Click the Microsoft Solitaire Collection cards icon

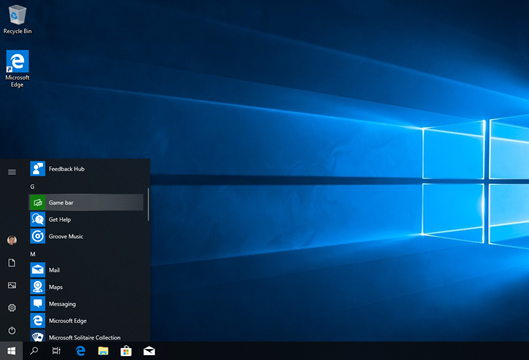(37, 336)
